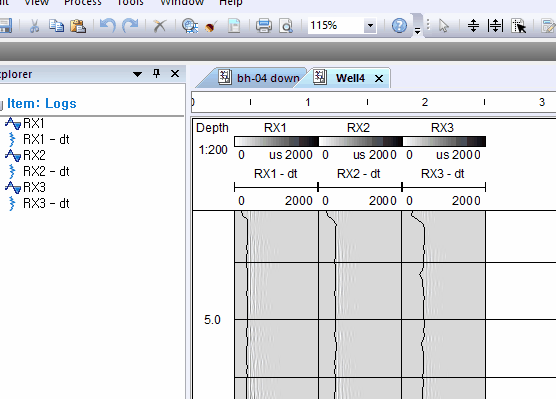The image size is (556, 399).
Task: Open the blue Help question icon
Action: [x=399, y=26]
